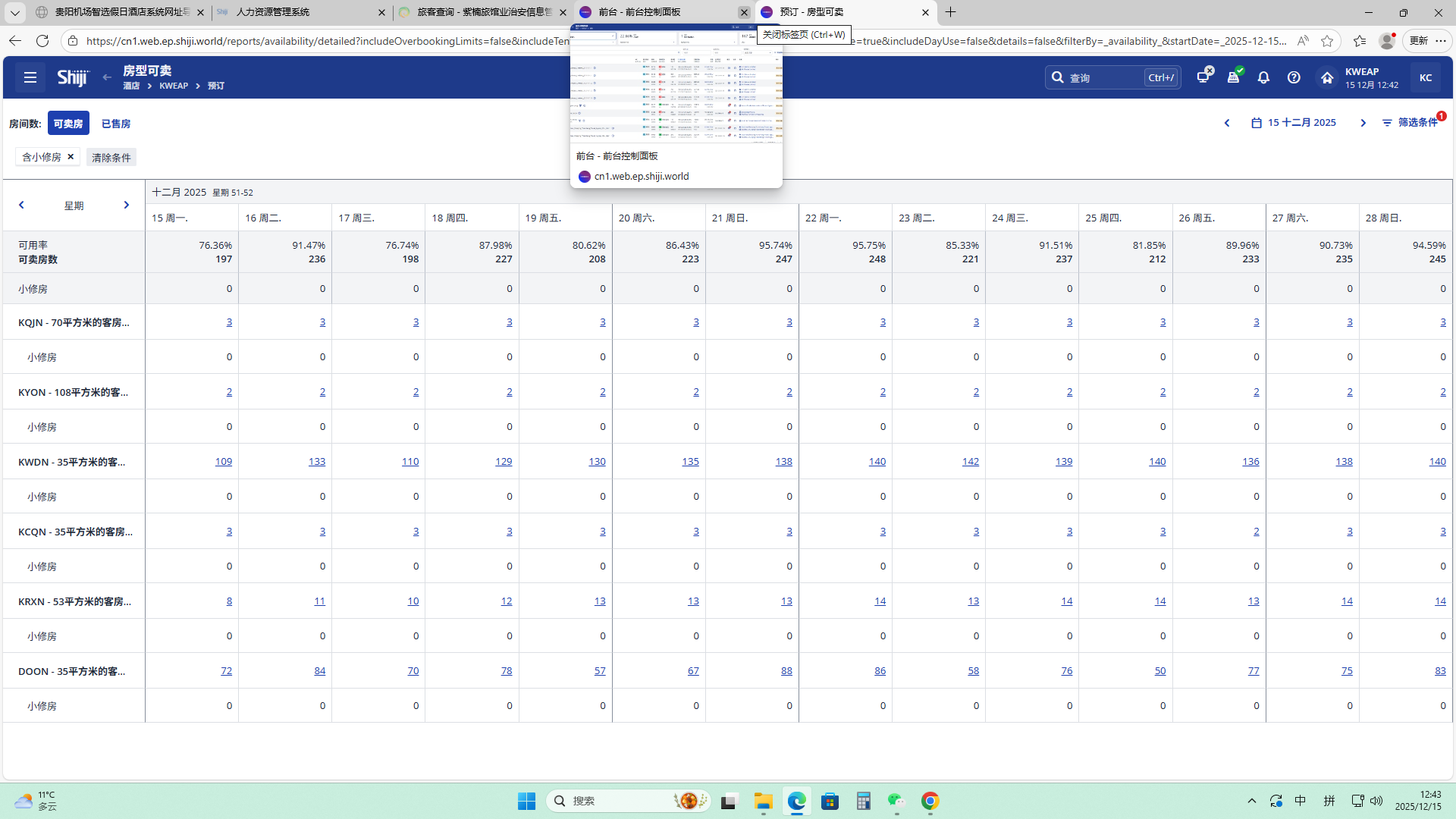Image resolution: width=1456 pixels, height=819 pixels.
Task: Go to next date range chevron
Action: click(1363, 123)
